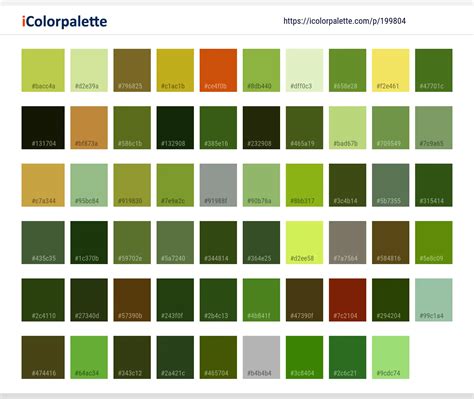This screenshot has width=474, height=399.
Task: Click the orange #ce4f0b swatch
Action: (x=218, y=70)
